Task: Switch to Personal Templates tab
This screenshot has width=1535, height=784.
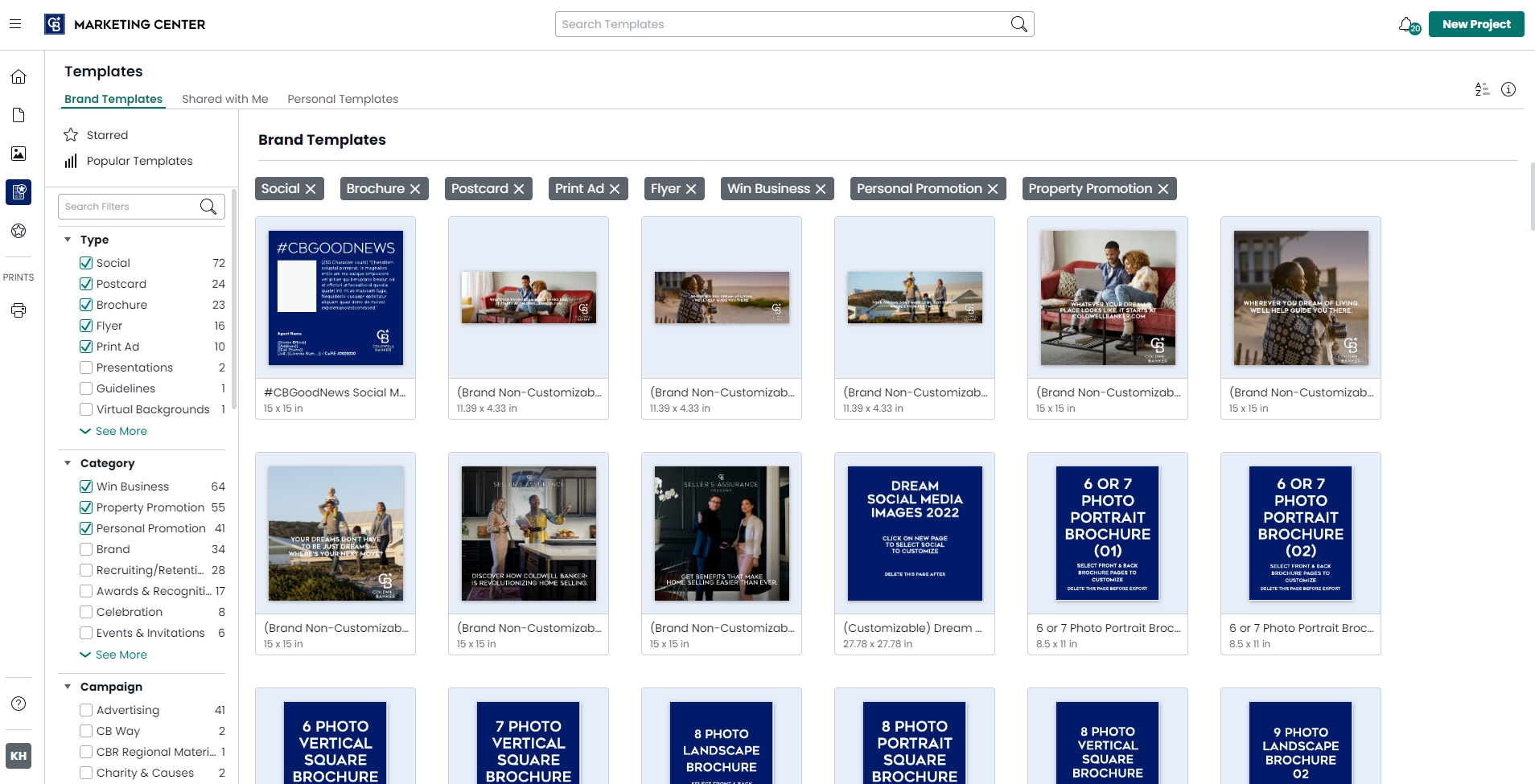Action: [343, 99]
